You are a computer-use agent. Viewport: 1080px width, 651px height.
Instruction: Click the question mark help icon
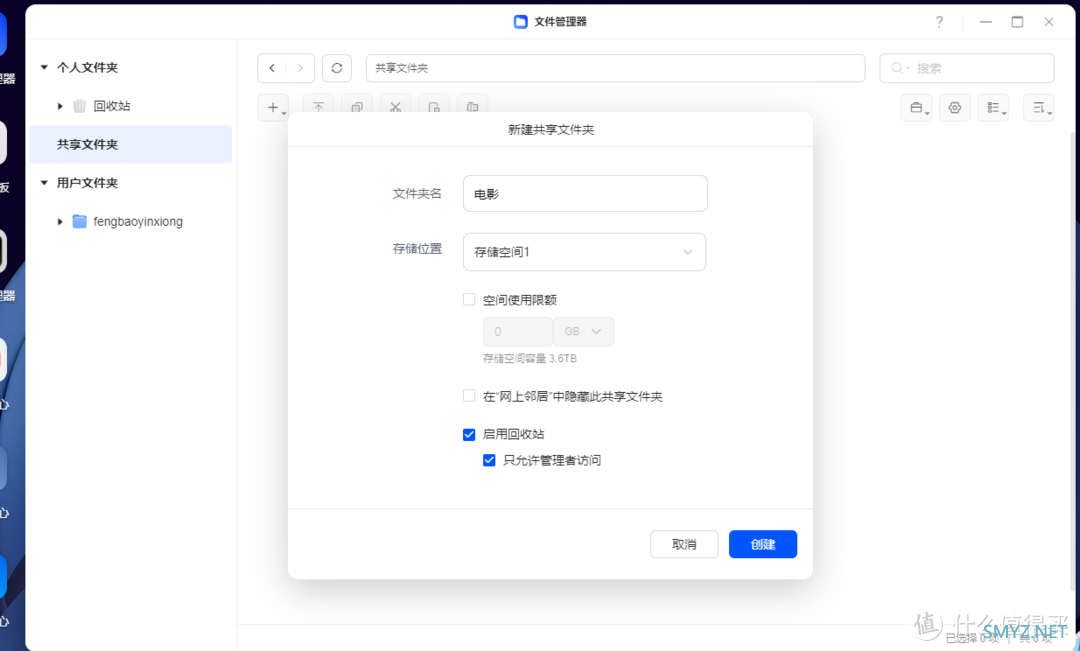click(939, 22)
